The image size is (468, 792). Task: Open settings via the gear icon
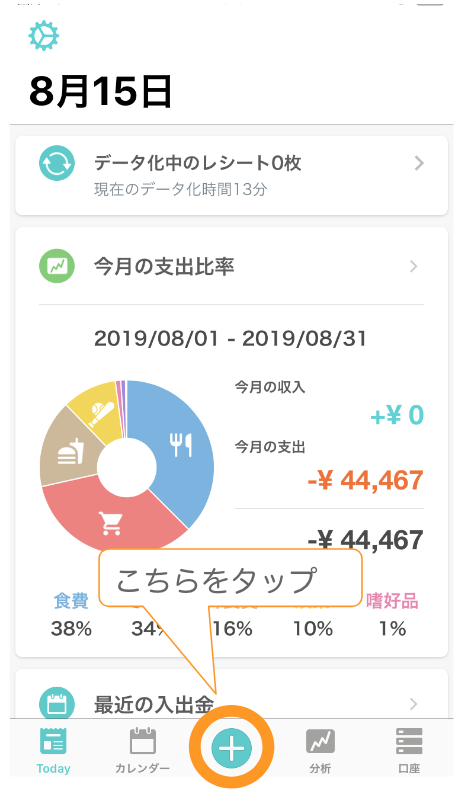pyautogui.click(x=43, y=35)
